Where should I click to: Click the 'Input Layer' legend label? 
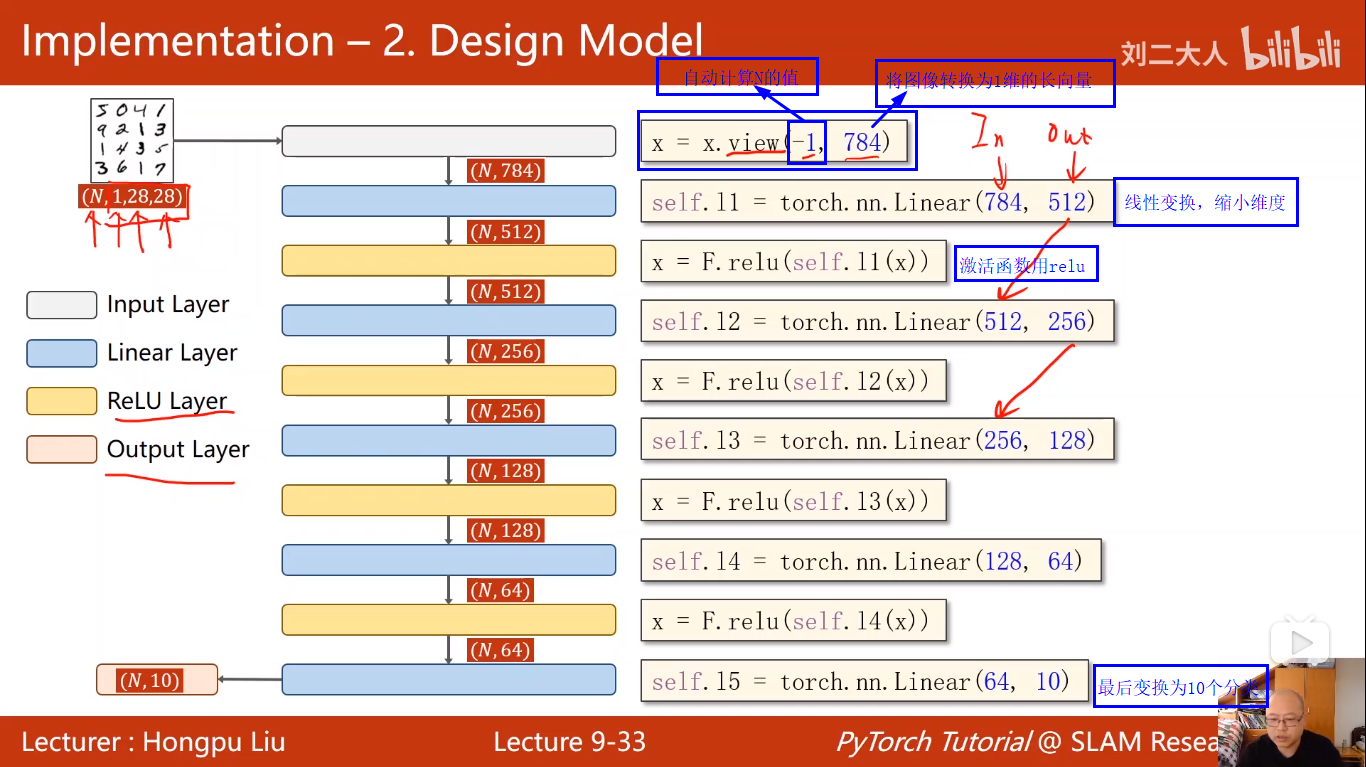(x=168, y=305)
